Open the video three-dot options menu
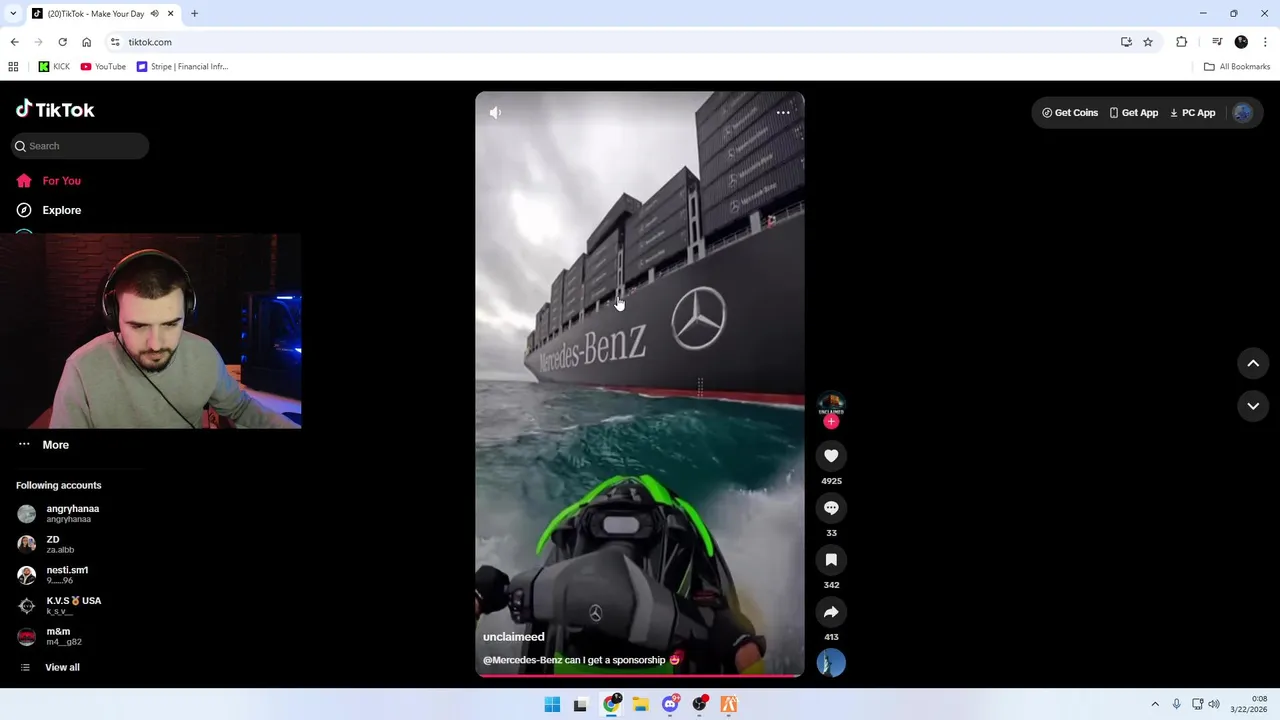Viewport: 1280px width, 720px height. (x=783, y=113)
